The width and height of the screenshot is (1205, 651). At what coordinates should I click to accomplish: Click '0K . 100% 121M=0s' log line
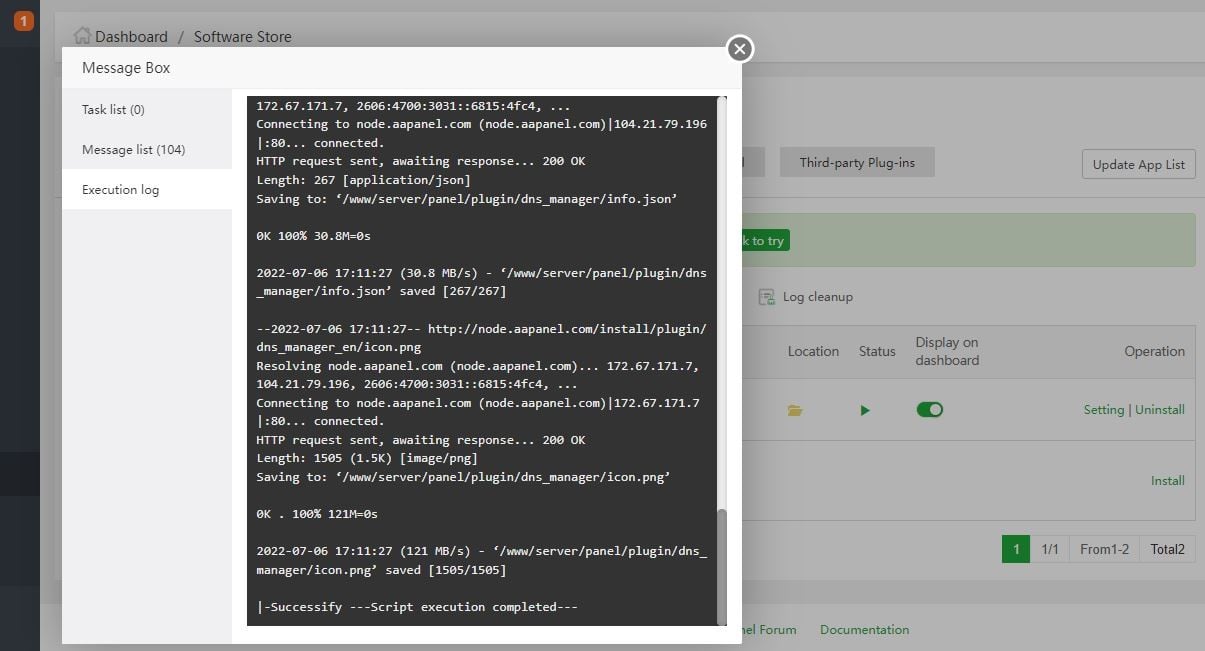tap(317, 514)
